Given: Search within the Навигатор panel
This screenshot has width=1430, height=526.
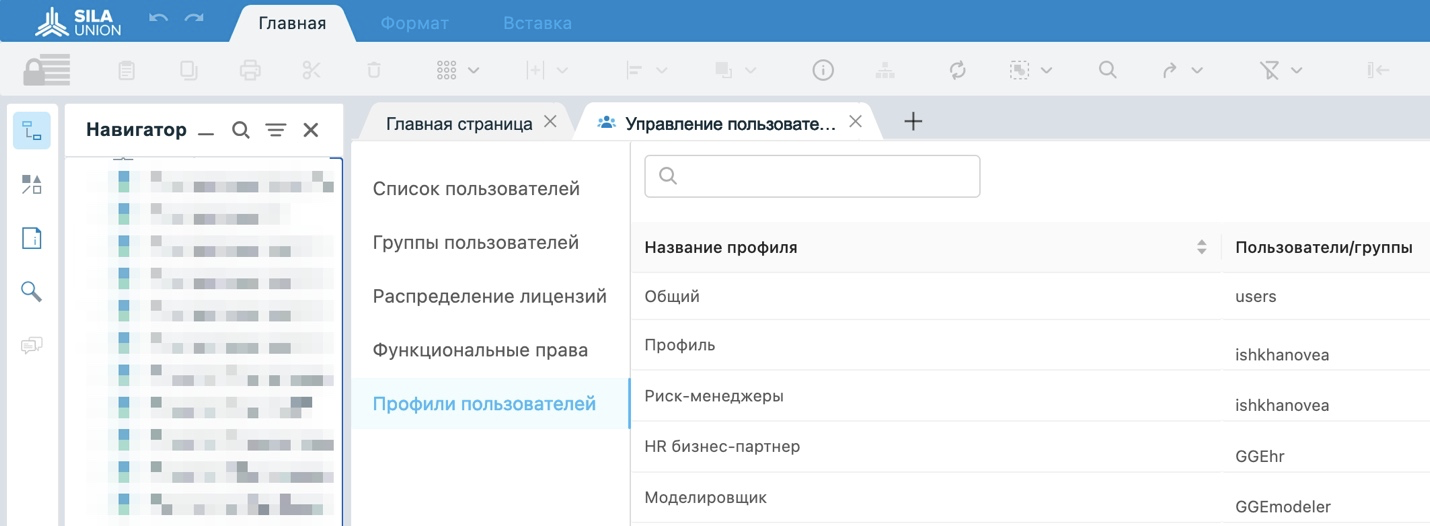Looking at the screenshot, I should pos(241,130).
